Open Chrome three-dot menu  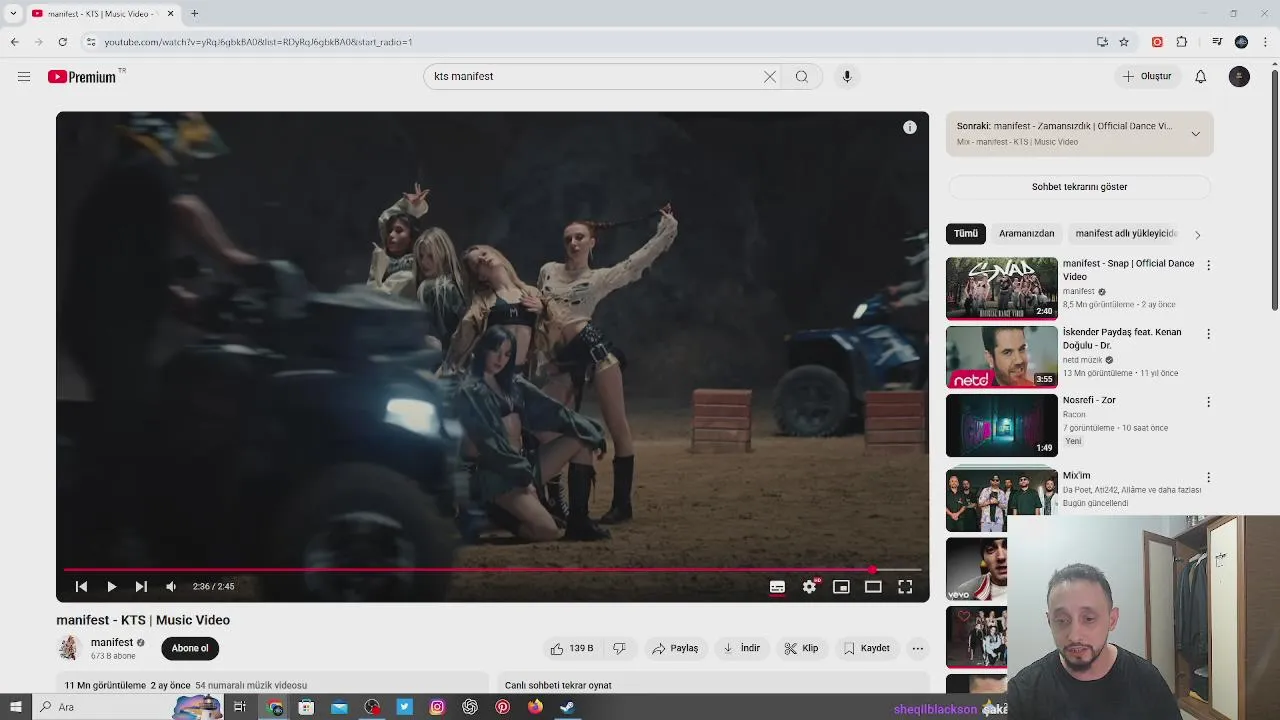point(1266,42)
